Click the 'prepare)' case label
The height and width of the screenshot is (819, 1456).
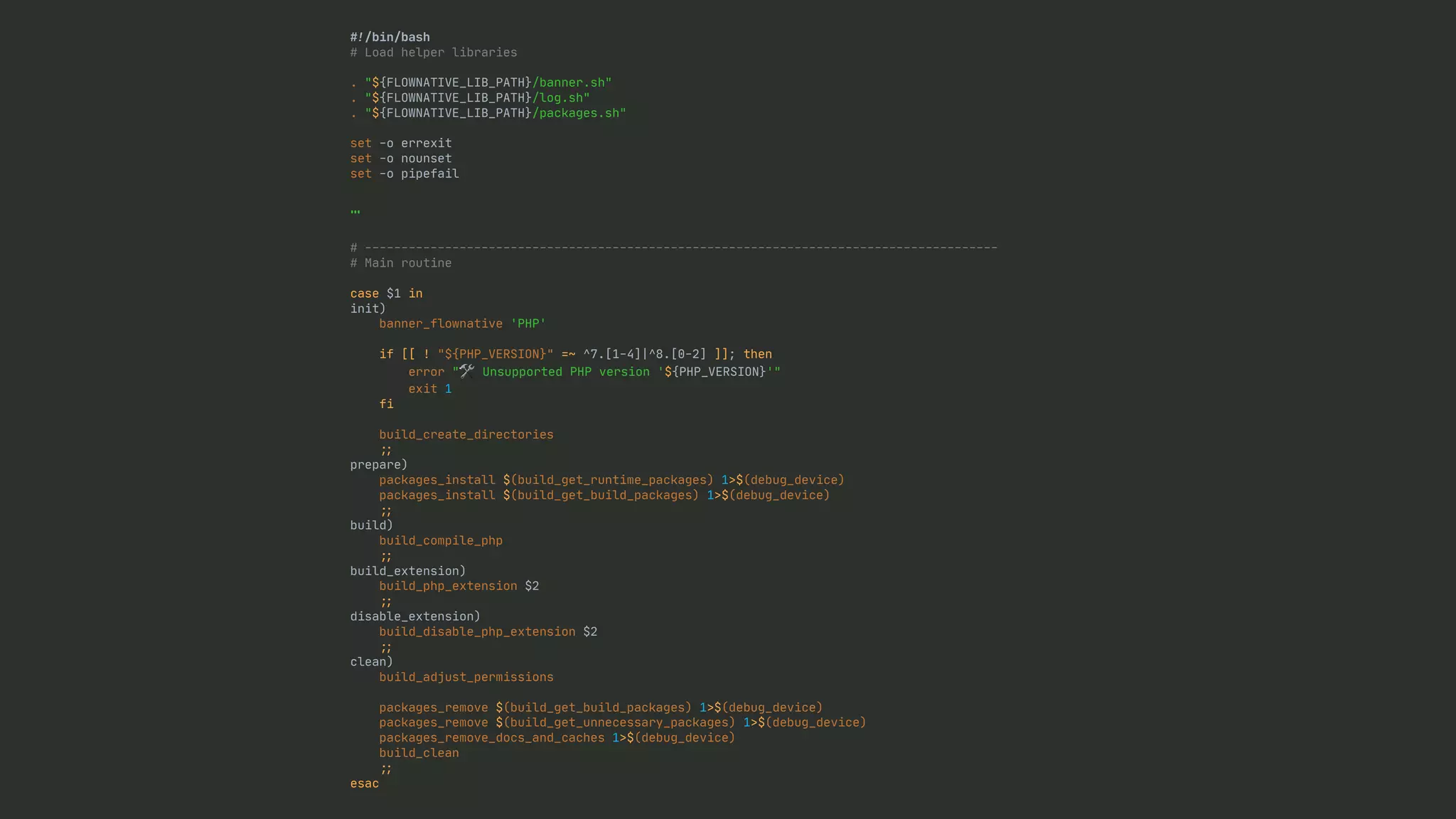pos(379,465)
